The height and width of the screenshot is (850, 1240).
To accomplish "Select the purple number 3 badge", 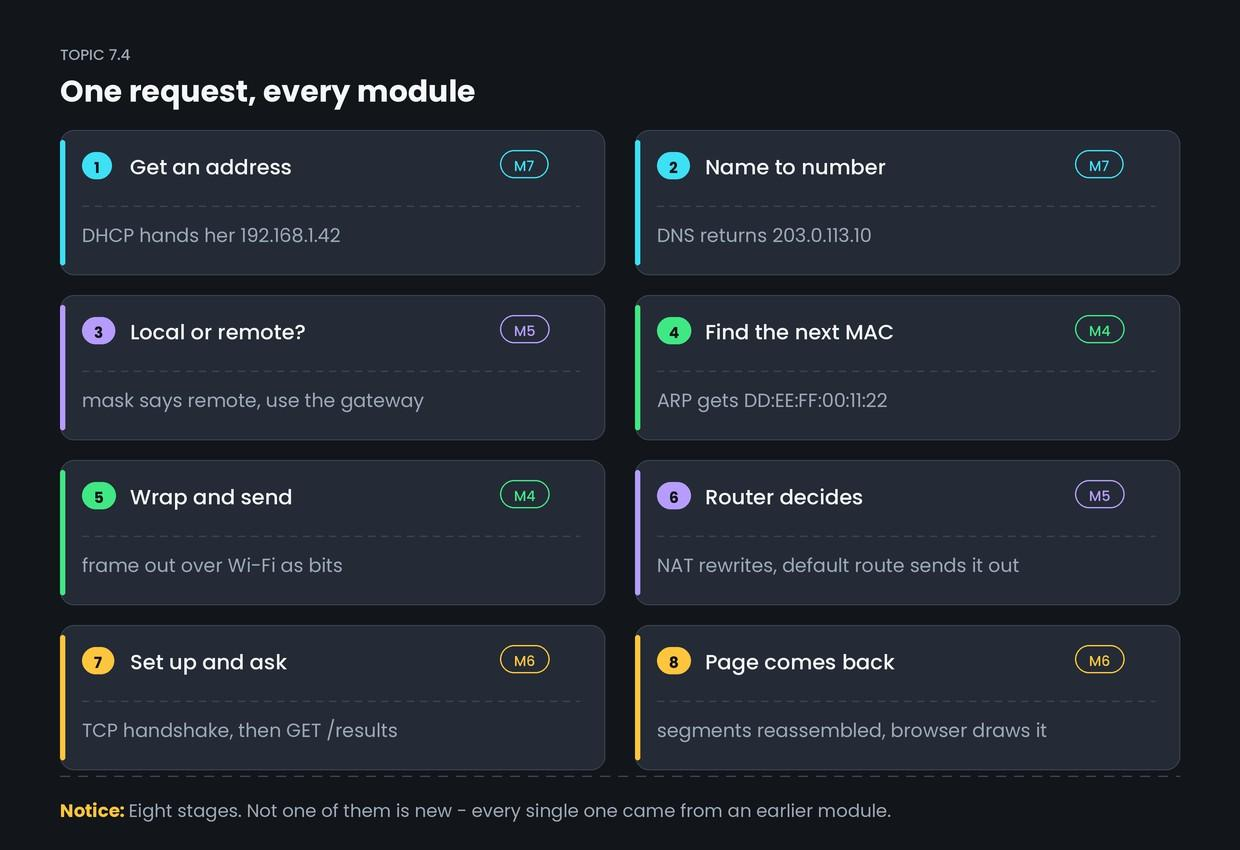I will pyautogui.click(x=98, y=331).
